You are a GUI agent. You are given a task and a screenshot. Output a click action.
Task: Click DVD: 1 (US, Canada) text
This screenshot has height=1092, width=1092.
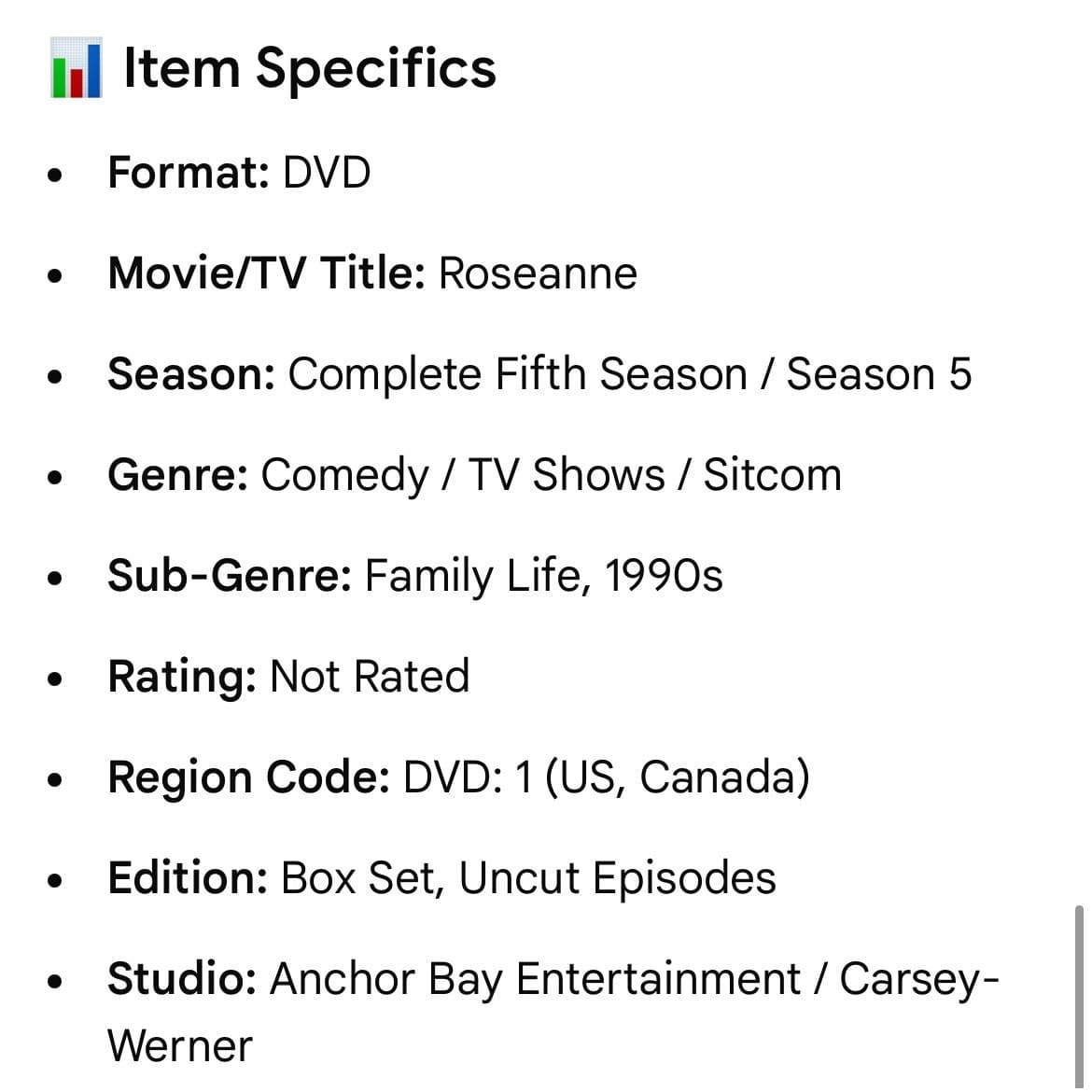pyautogui.click(x=607, y=777)
